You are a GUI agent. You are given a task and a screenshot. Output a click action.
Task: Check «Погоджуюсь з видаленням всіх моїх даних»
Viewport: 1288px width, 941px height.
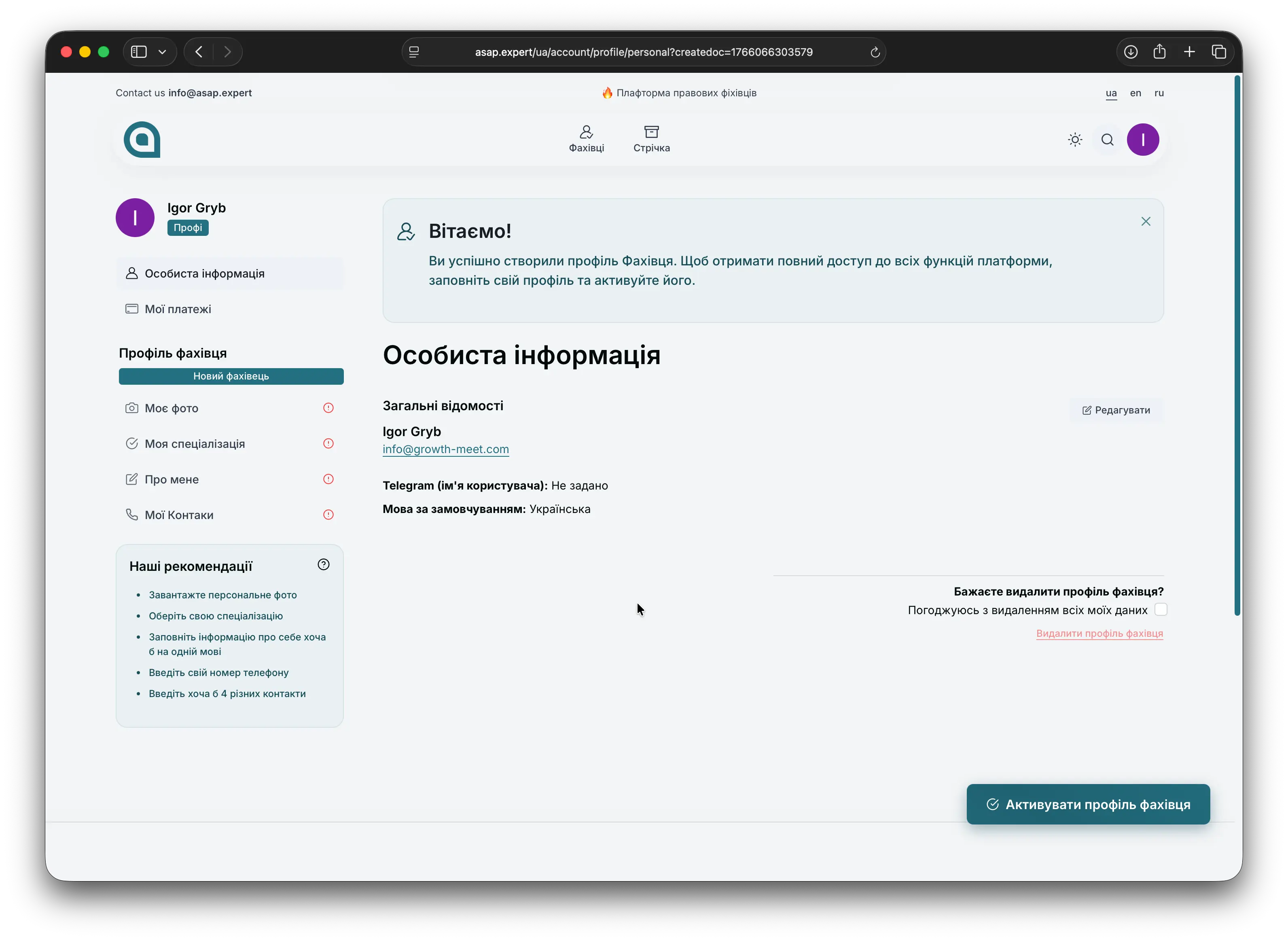(1161, 610)
